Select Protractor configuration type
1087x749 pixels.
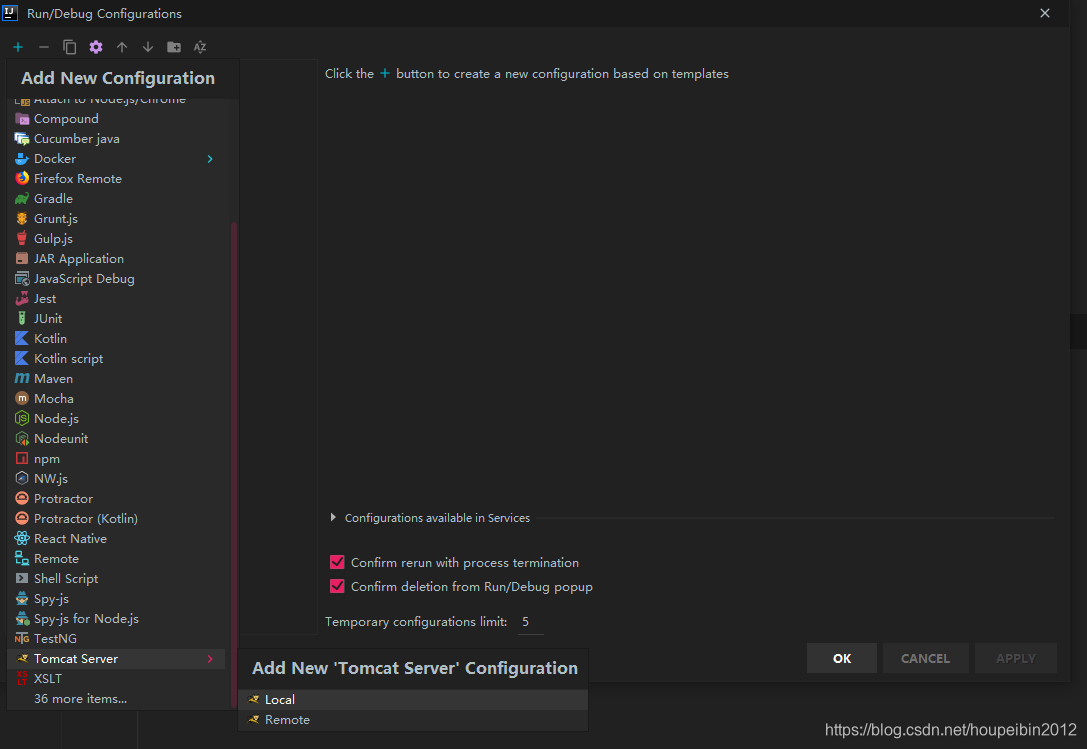[x=116, y=499]
